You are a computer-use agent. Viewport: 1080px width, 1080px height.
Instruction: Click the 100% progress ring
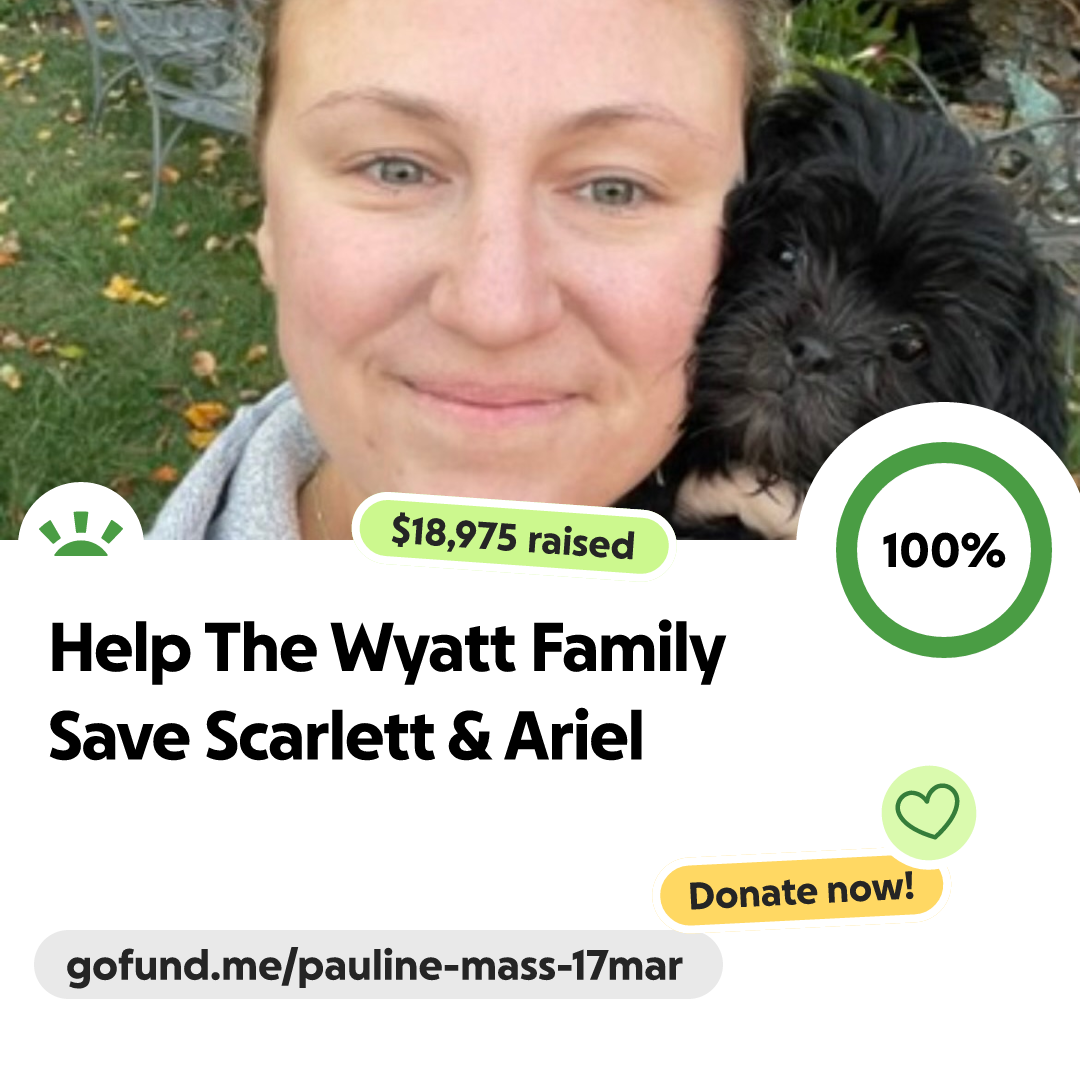pos(944,550)
